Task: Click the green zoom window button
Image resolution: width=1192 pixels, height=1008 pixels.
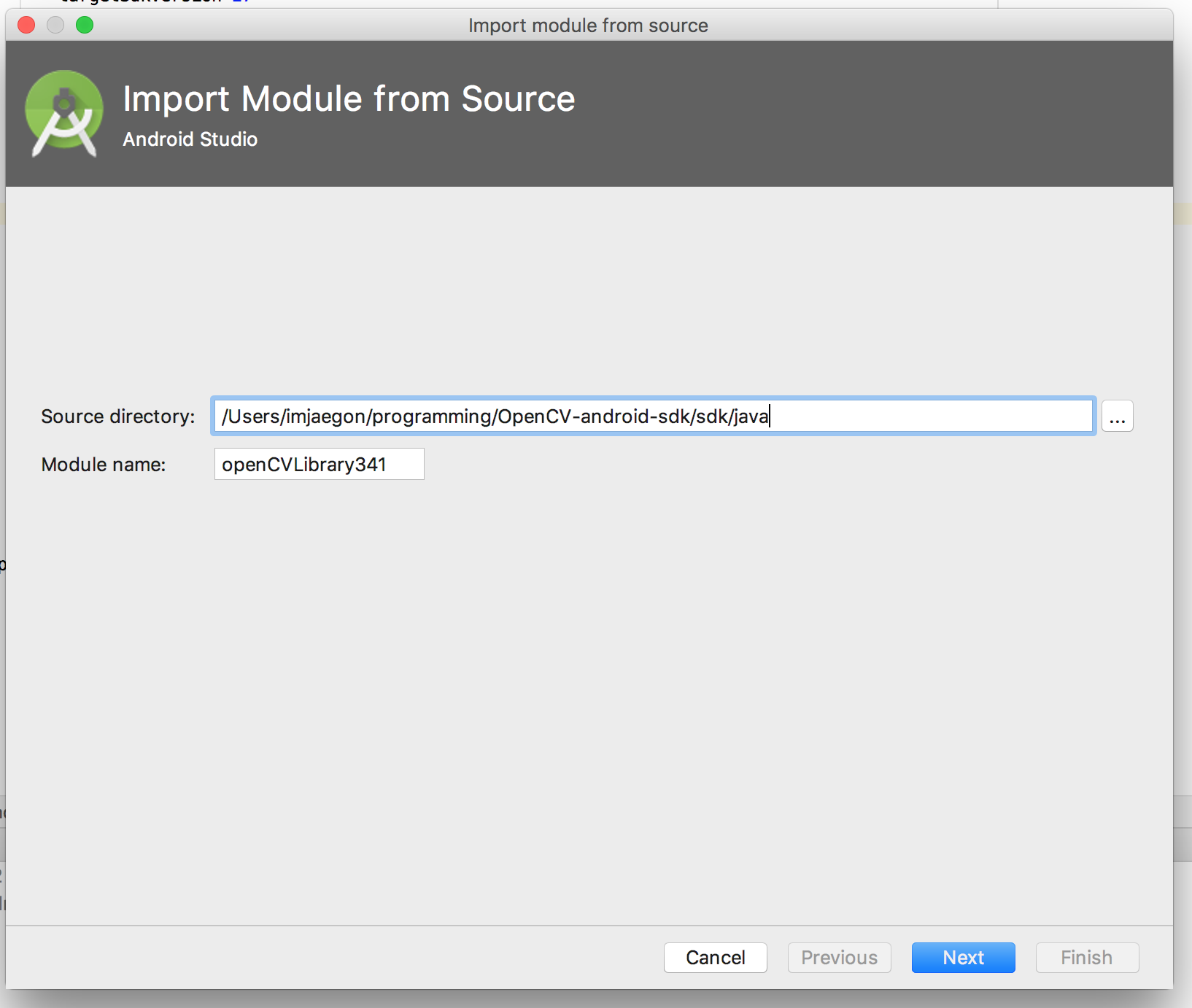Action: pos(85,25)
